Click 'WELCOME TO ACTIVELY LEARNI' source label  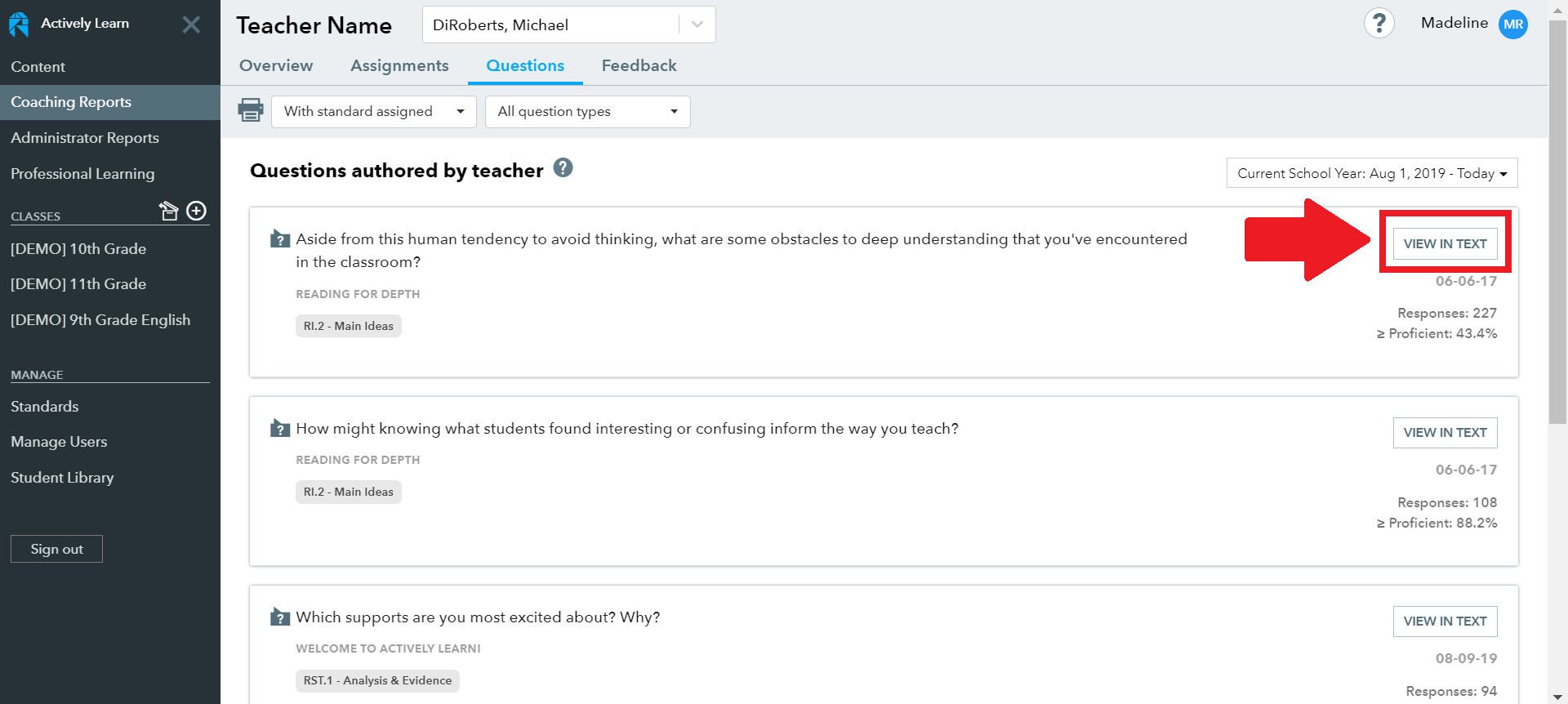388,648
